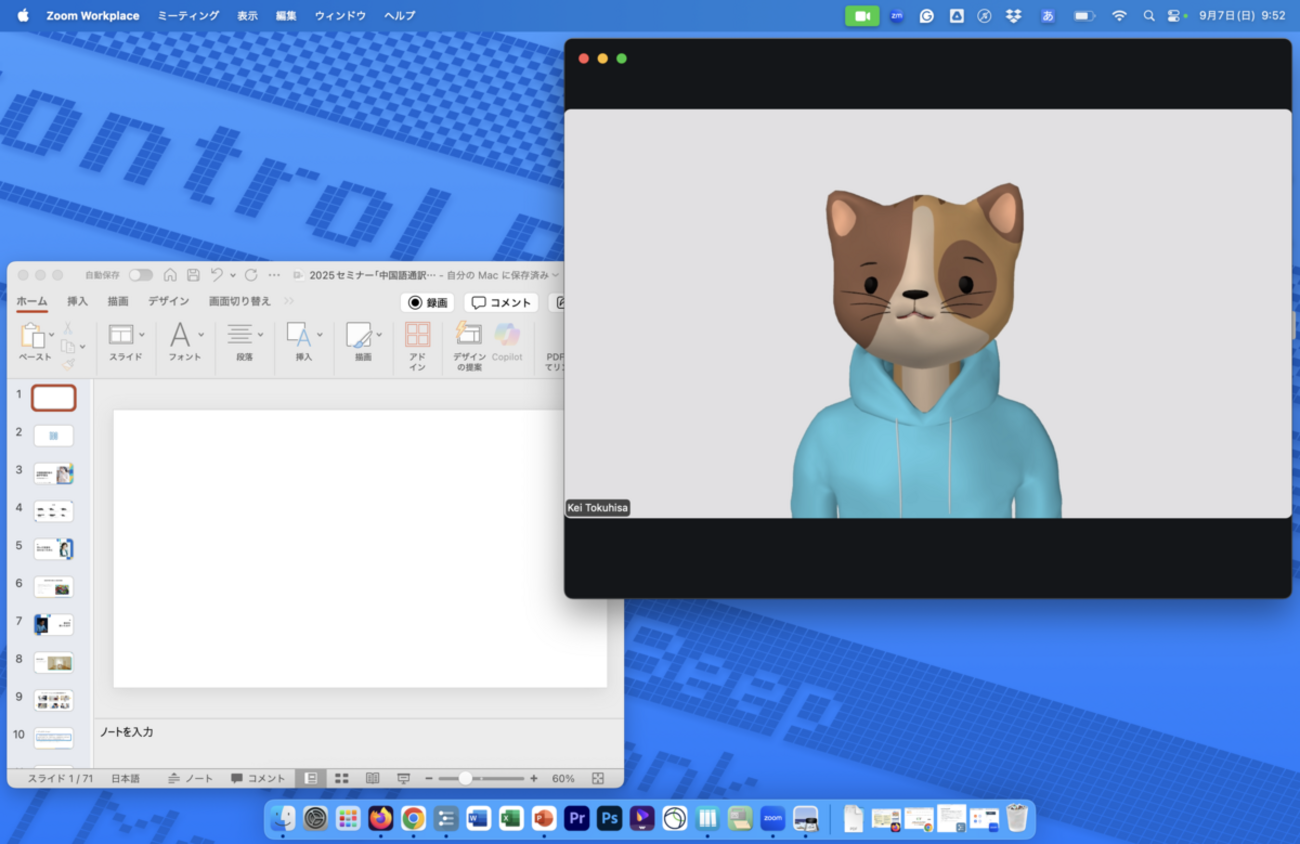This screenshot has height=844, width=1300.
Task: Select slide 9 thumbnail
Action: click(54, 701)
